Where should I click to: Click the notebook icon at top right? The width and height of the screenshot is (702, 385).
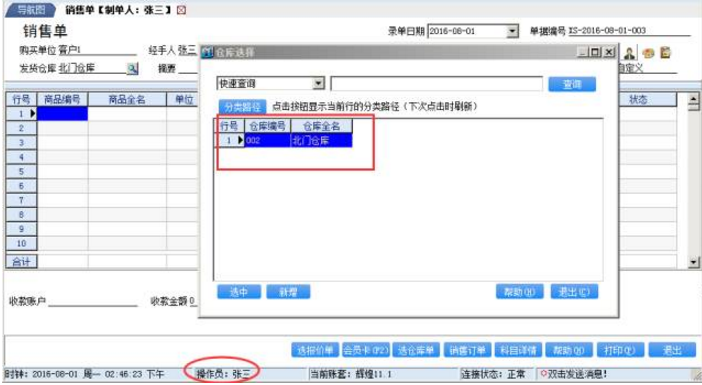click(666, 53)
